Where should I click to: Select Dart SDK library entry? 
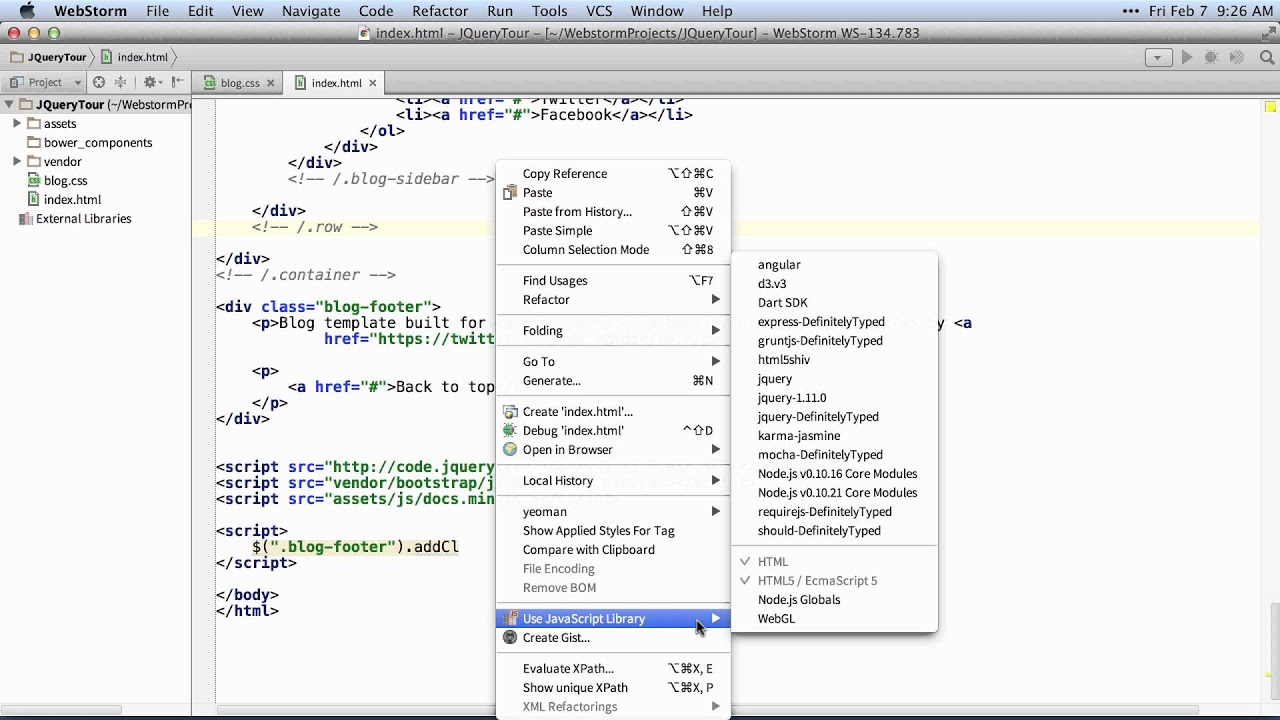point(782,302)
